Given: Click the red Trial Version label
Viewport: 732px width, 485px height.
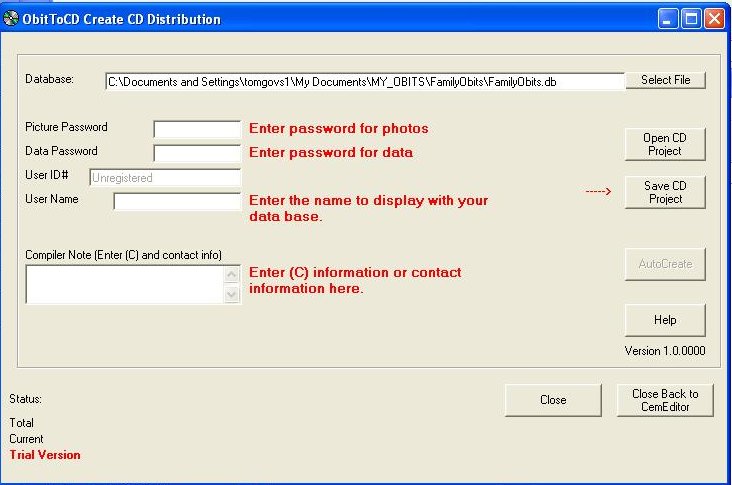Looking at the screenshot, I should click(45, 455).
